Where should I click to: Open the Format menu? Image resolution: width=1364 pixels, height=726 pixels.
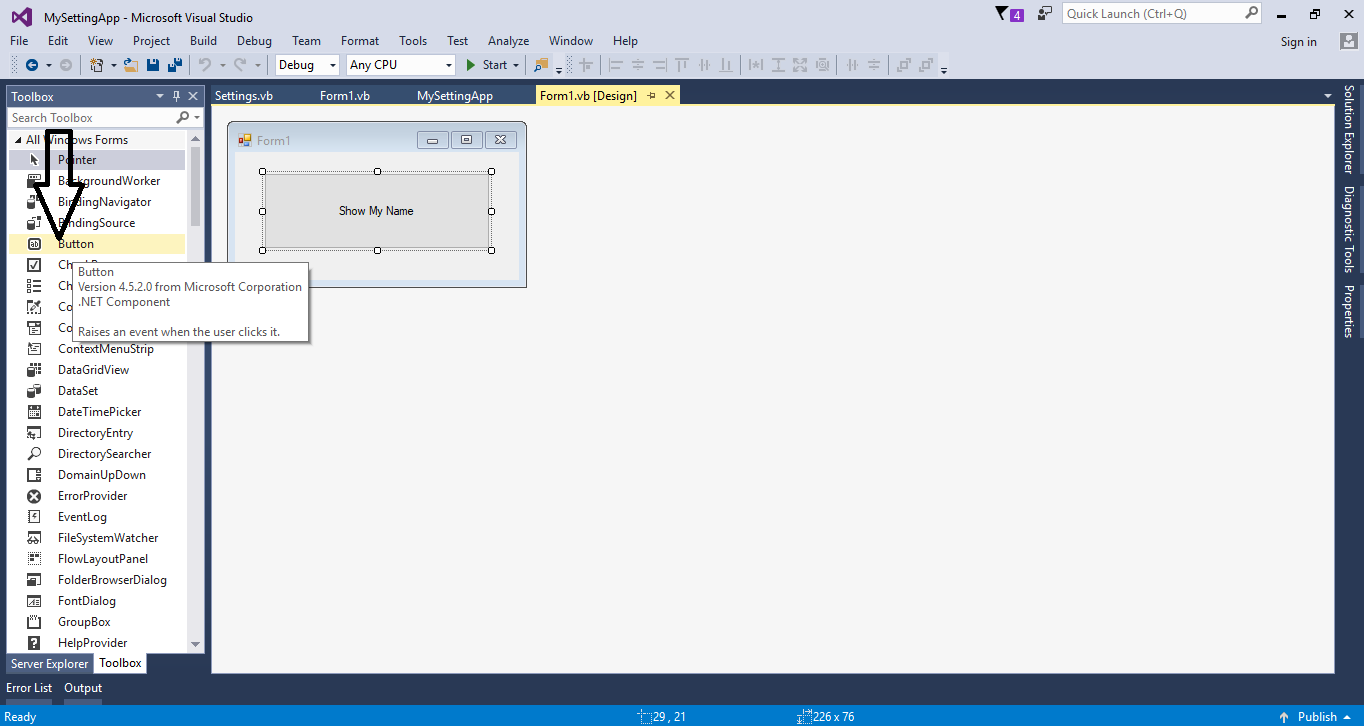(x=360, y=41)
